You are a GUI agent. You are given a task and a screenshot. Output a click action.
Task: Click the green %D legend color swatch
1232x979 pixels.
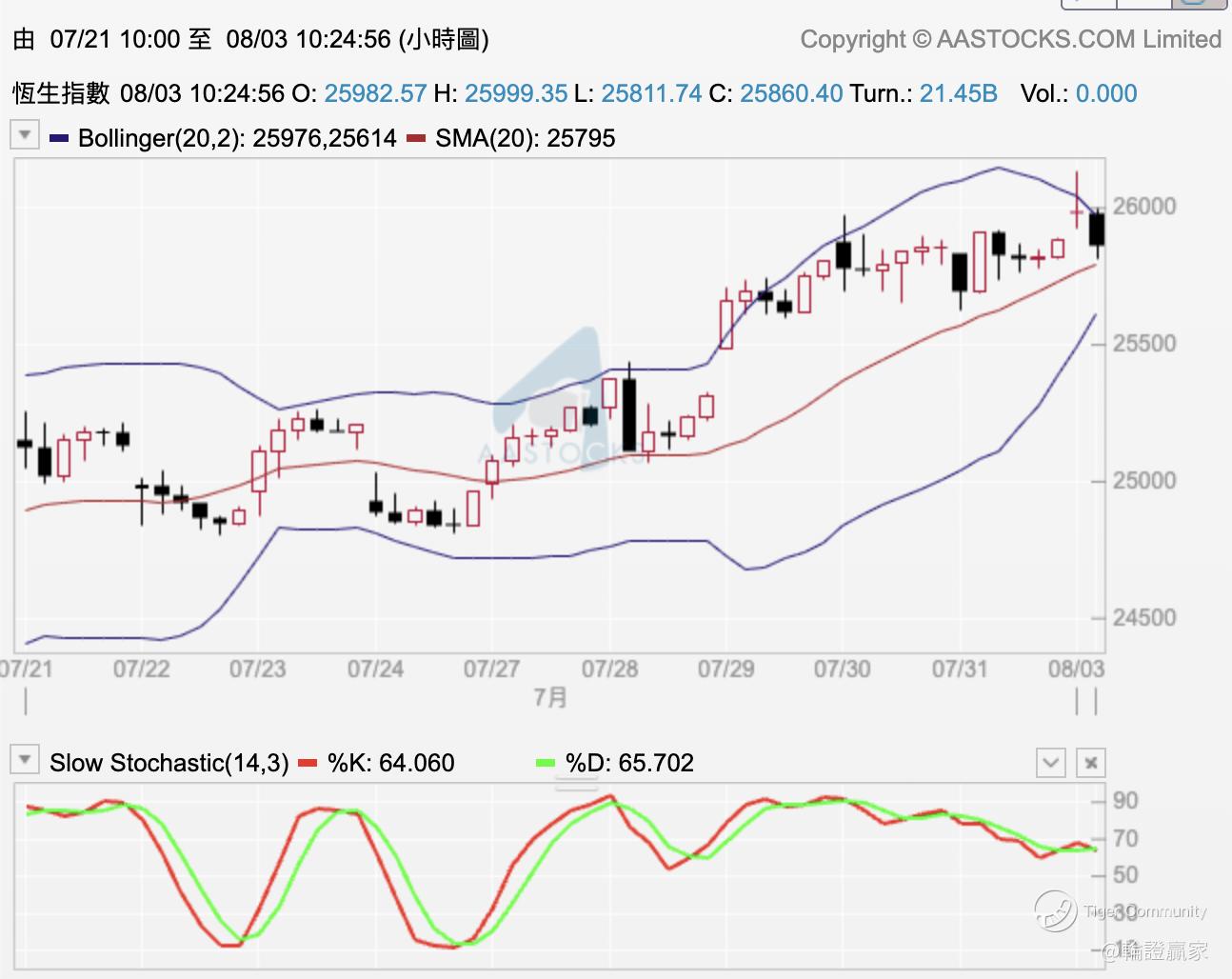pos(546,763)
